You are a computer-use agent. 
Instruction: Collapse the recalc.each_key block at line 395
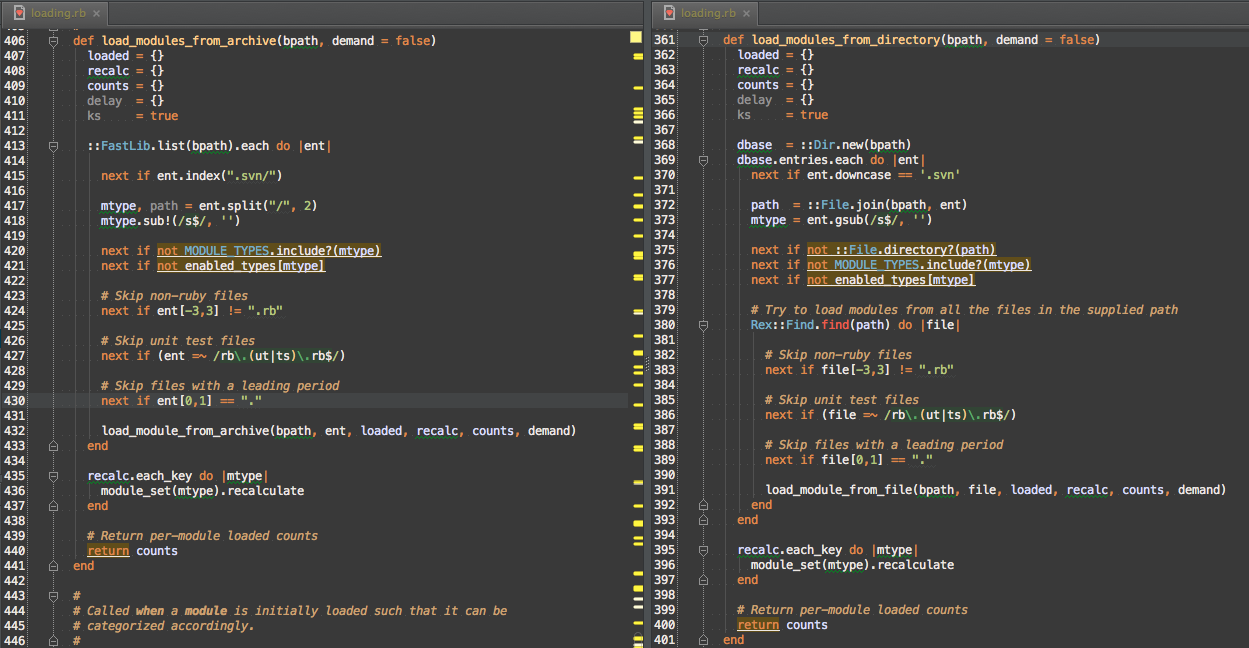[x=702, y=550]
